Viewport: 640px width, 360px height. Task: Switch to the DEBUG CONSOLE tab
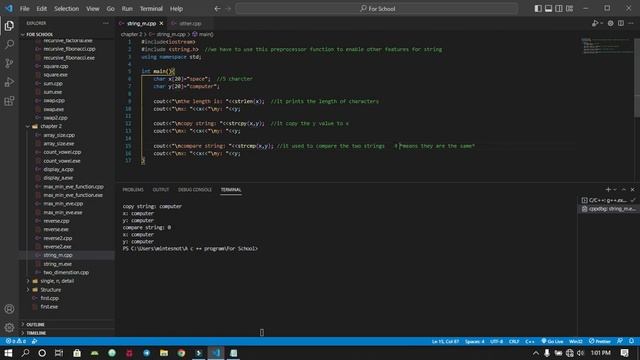tap(195, 190)
